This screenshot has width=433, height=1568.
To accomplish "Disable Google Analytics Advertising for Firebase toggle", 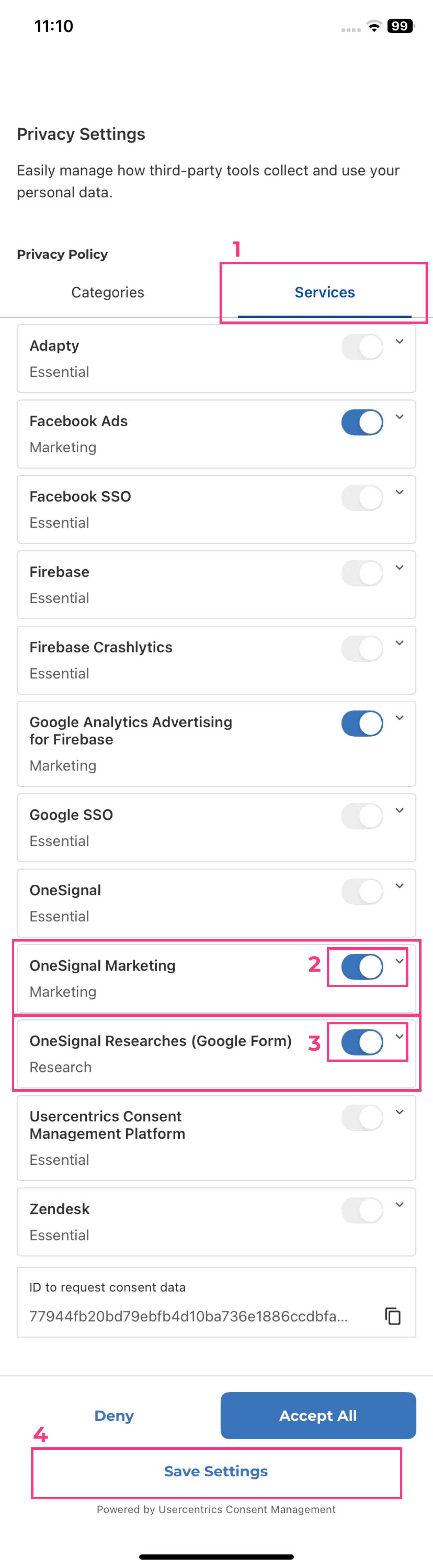I will (362, 724).
